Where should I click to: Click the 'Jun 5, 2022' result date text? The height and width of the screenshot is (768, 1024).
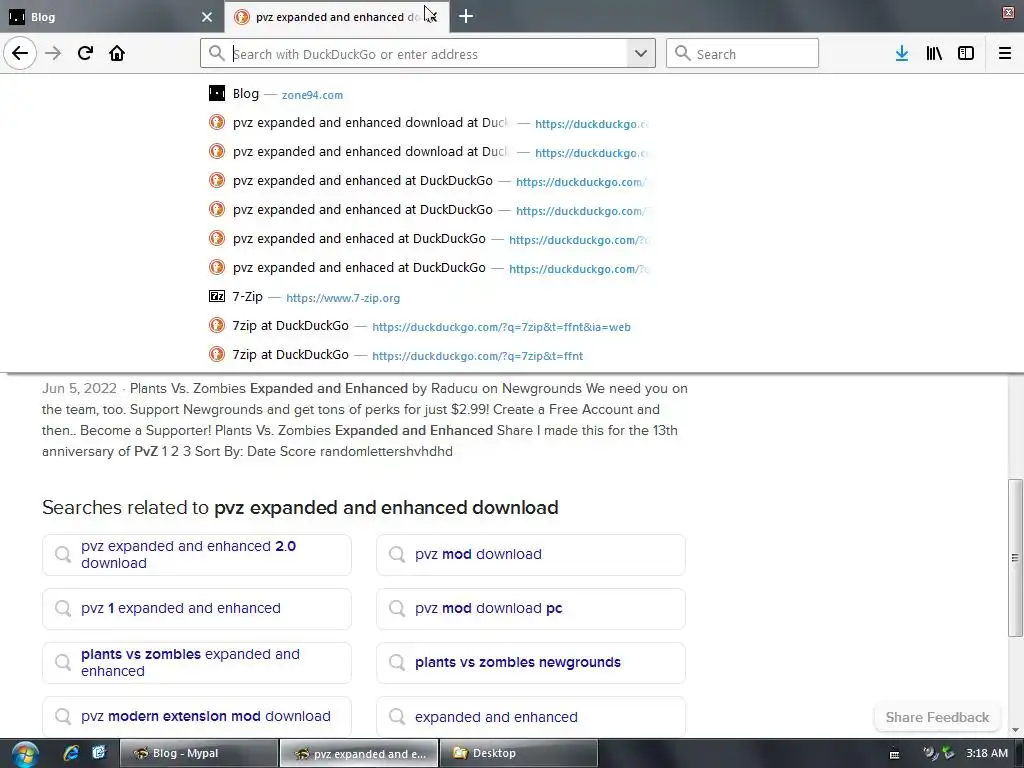tap(79, 389)
